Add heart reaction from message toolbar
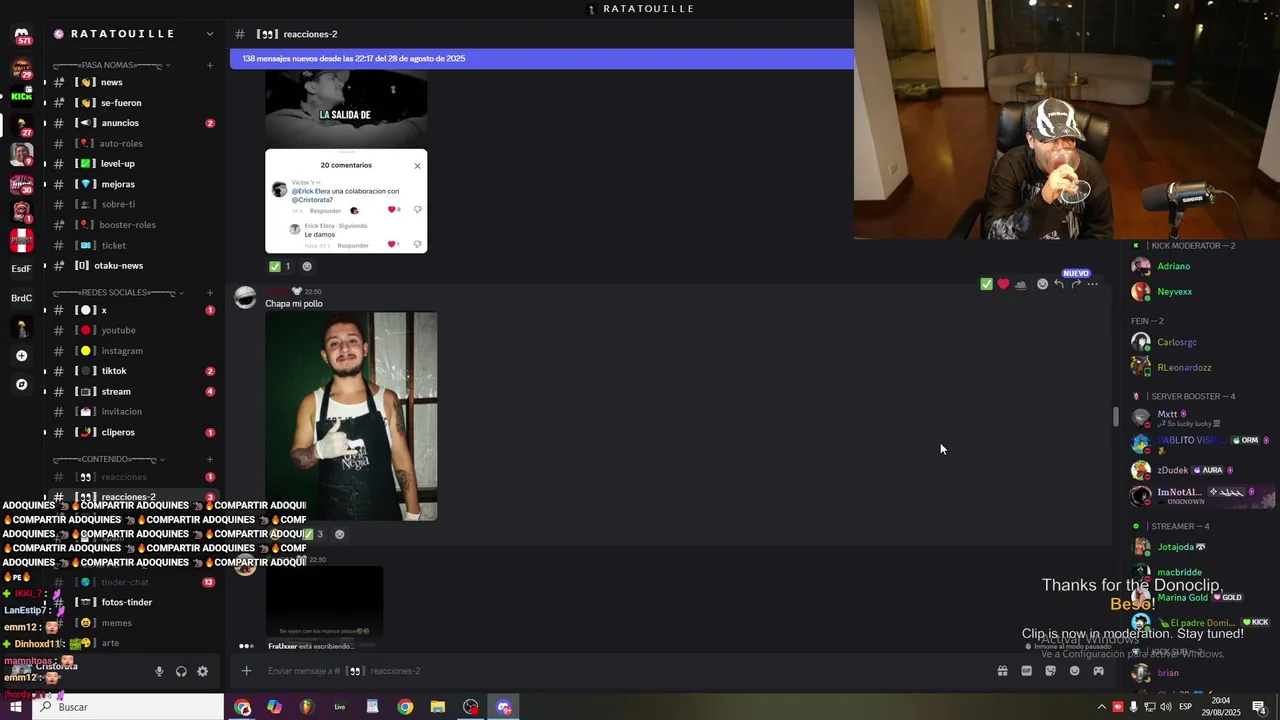The image size is (1280, 720). point(1004,285)
